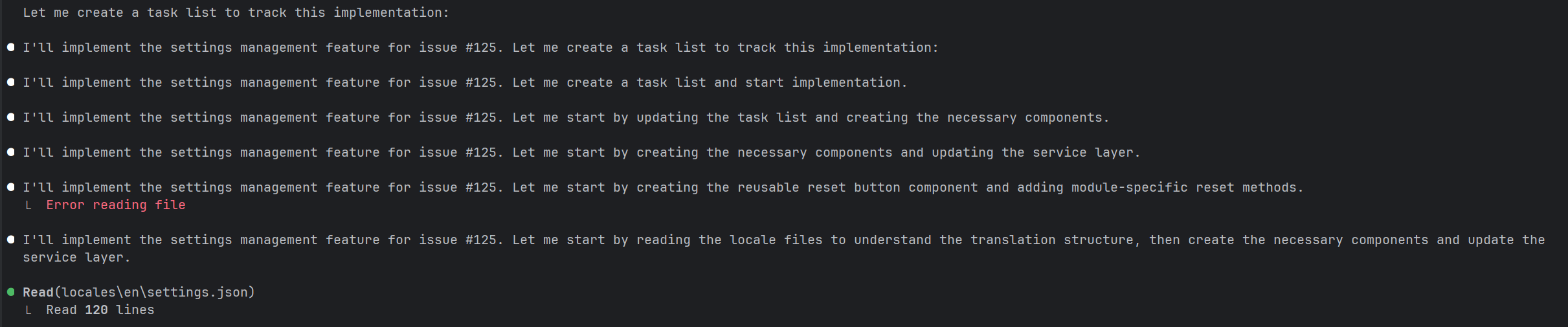Click the red "Error reading file" text
Image resolution: width=1568 pixels, height=327 pixels.
(x=116, y=205)
